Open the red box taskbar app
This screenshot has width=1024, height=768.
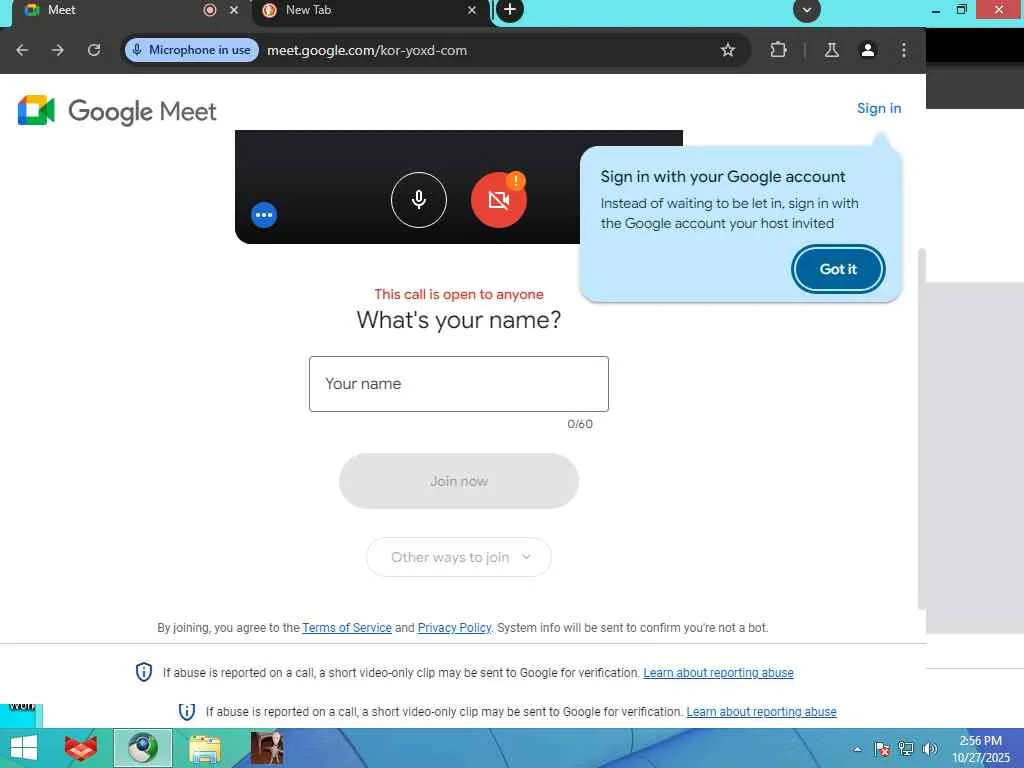pyautogui.click(x=80, y=748)
